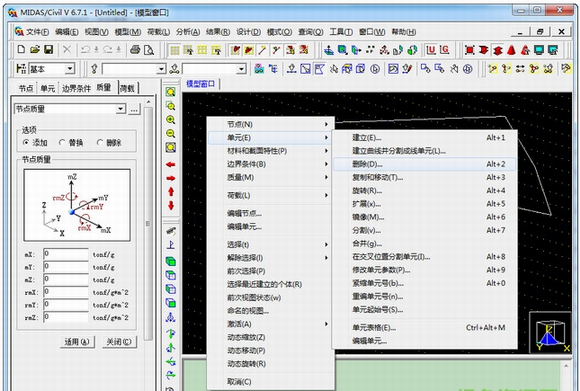Click the Zoom Fit icon in view toolbar

171,92
